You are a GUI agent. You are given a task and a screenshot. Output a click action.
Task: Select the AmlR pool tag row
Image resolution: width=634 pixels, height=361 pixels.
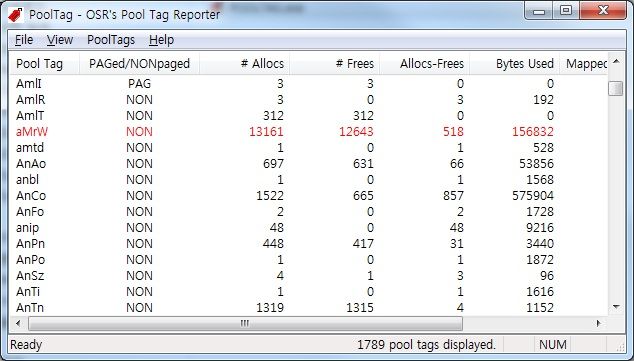[x=309, y=99]
